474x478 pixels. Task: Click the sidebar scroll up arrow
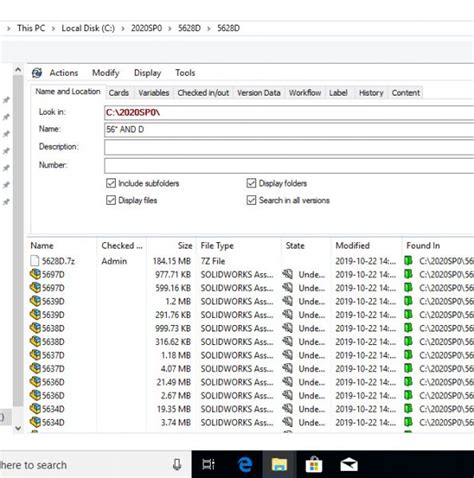[x=18, y=70]
